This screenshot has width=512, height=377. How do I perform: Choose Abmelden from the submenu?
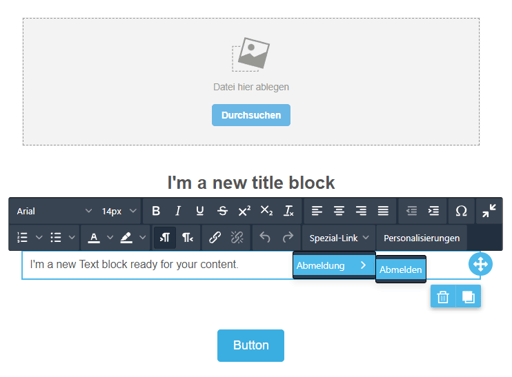pos(401,269)
